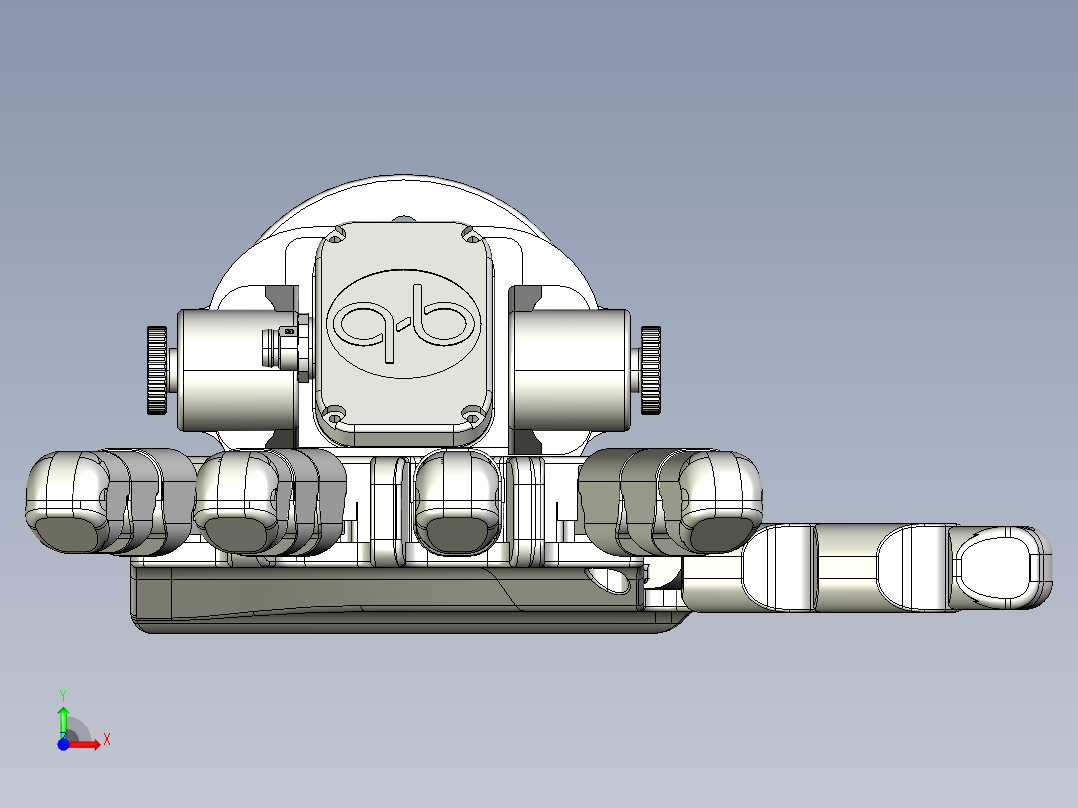
Task: Select the right cylindrical motor housing
Action: point(569,370)
